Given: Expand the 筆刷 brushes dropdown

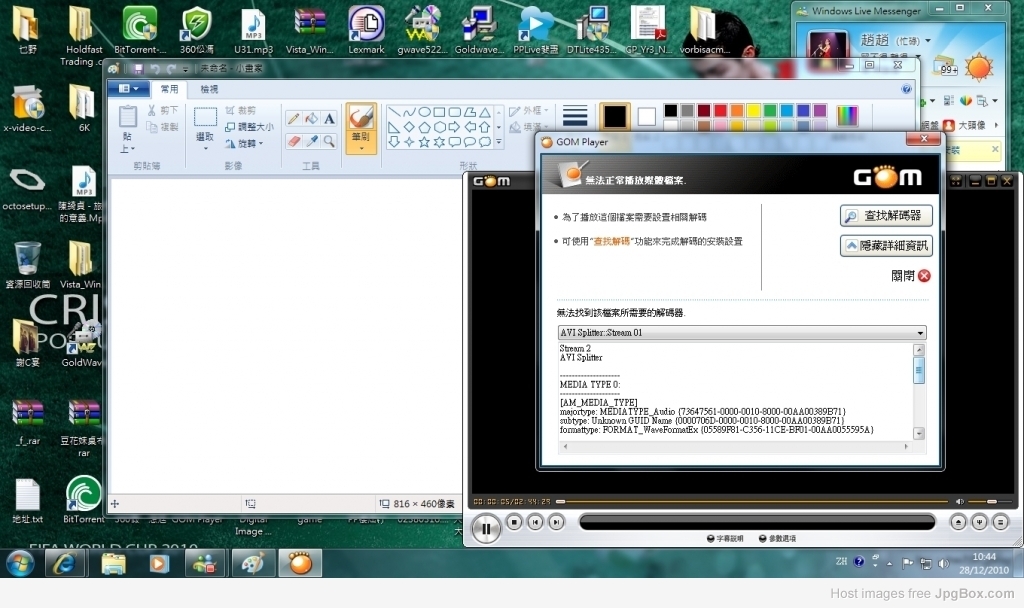Looking at the screenshot, I should 361,146.
